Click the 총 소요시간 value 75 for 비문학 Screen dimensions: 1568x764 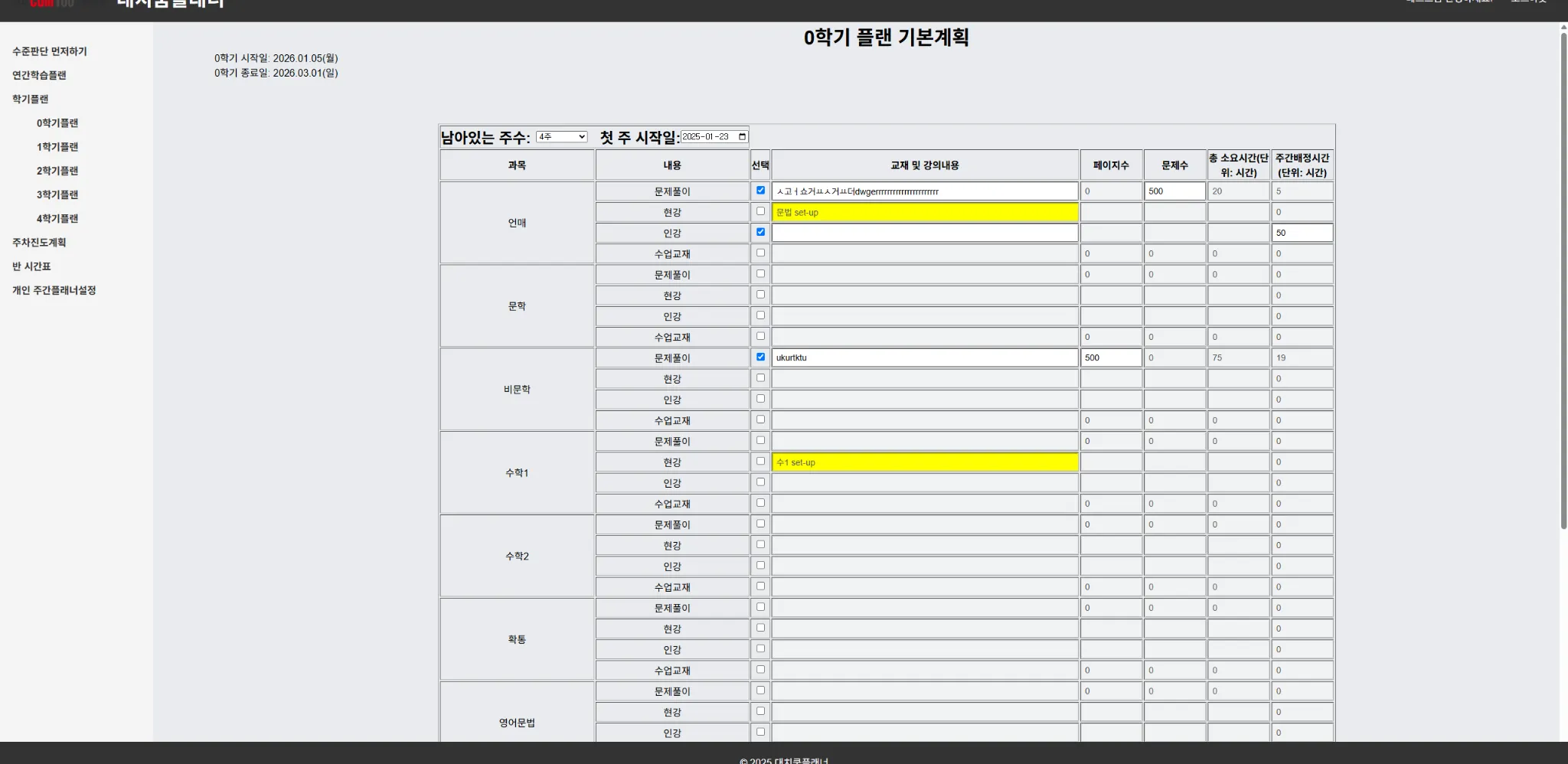pos(1238,358)
